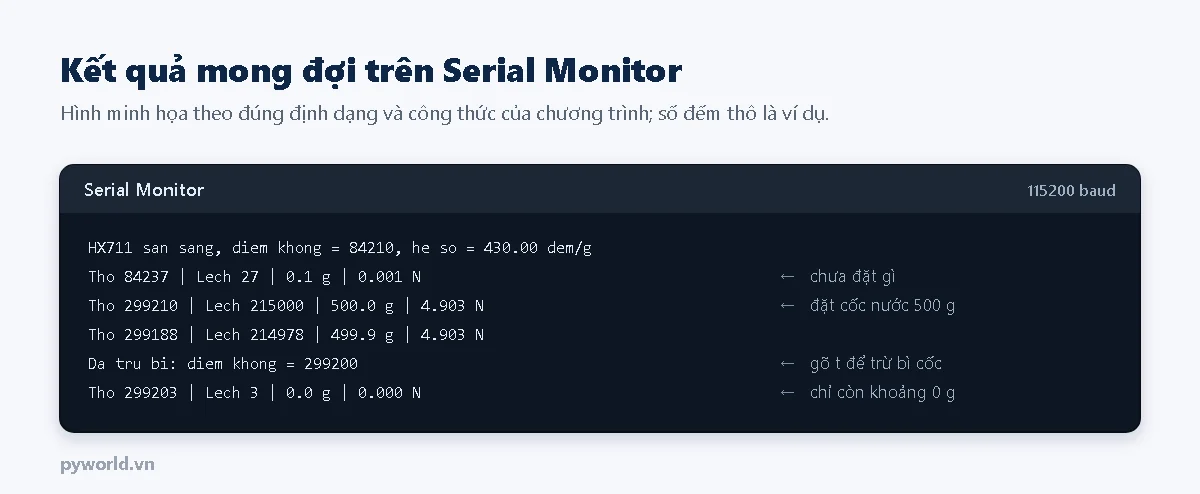Click the heading 'Kết quả mong đợi trên Serial Monitor'
The width and height of the screenshot is (1200, 494).
point(371,71)
